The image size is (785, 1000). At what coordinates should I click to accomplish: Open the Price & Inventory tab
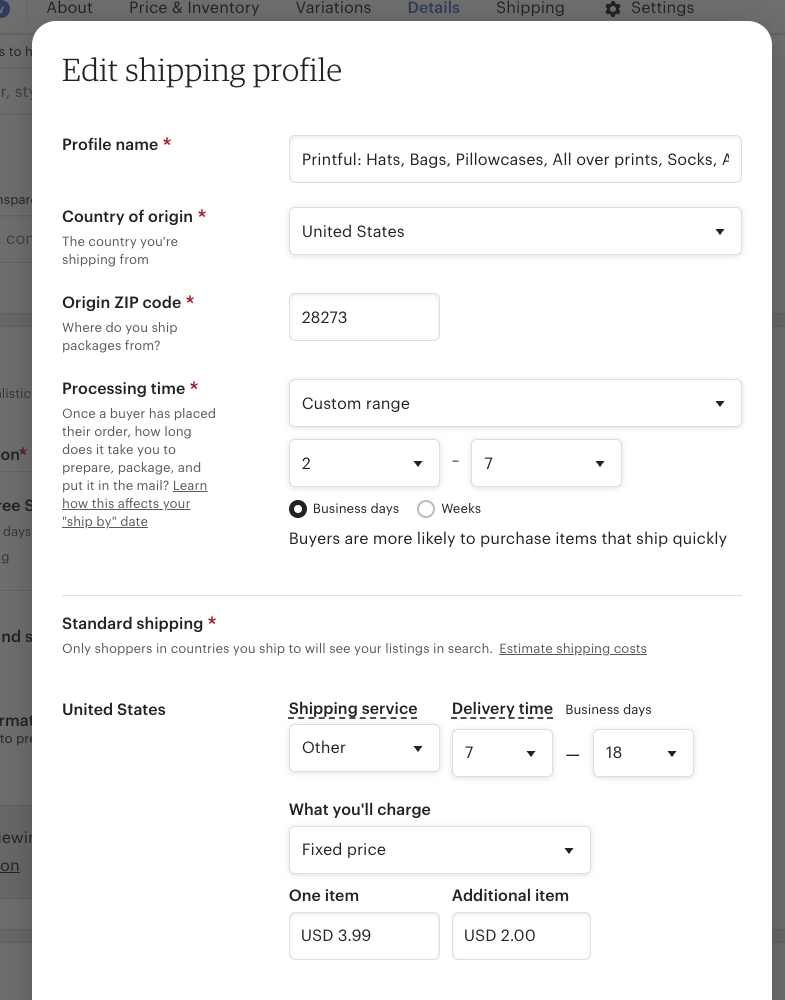click(193, 8)
